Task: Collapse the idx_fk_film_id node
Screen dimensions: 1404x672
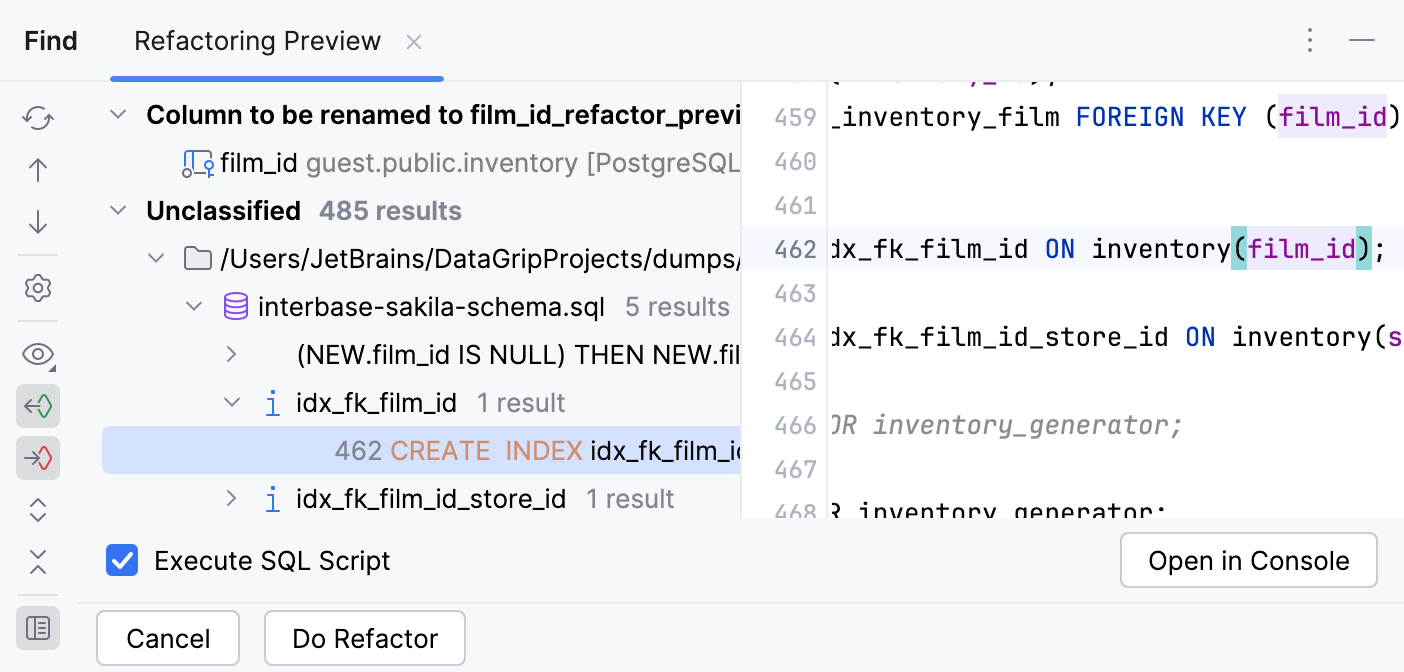Action: point(231,403)
